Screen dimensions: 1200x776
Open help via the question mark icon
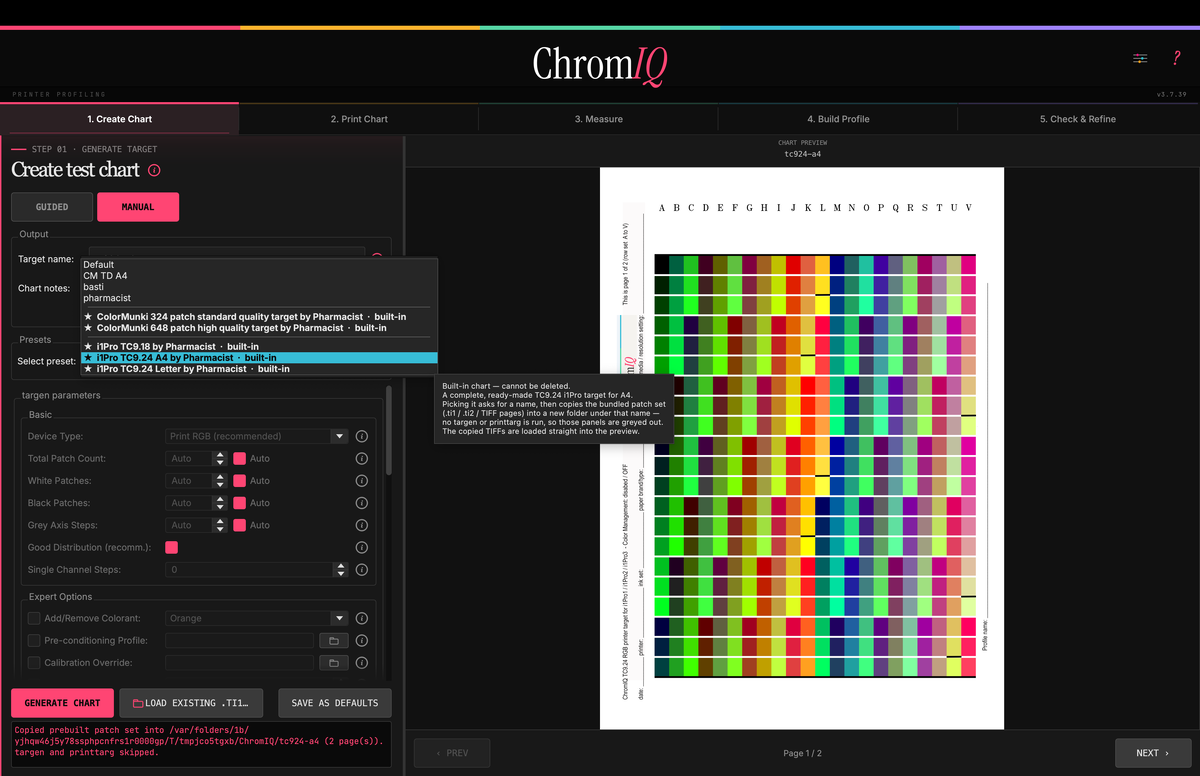(x=1176, y=59)
